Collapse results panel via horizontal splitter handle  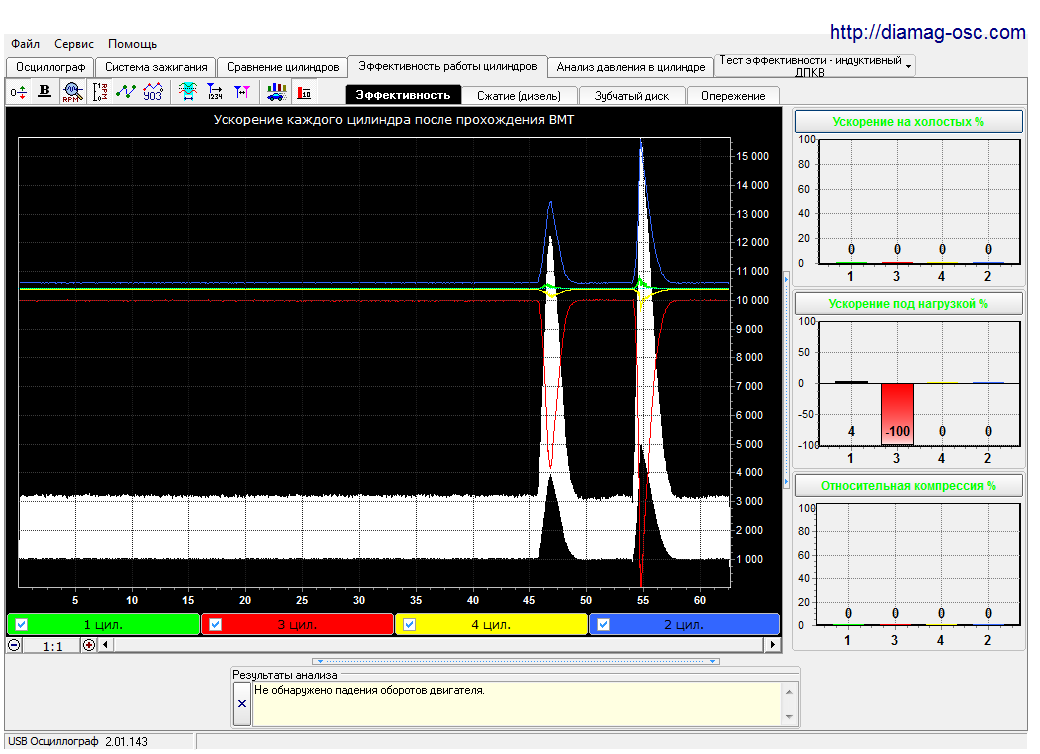pyautogui.click(x=515, y=661)
